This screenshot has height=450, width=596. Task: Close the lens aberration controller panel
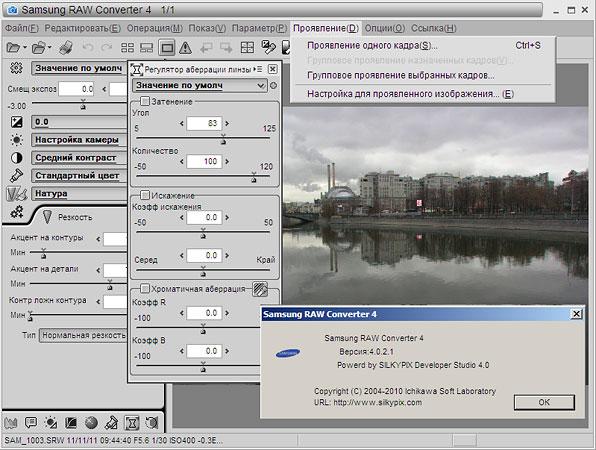[x=273, y=69]
